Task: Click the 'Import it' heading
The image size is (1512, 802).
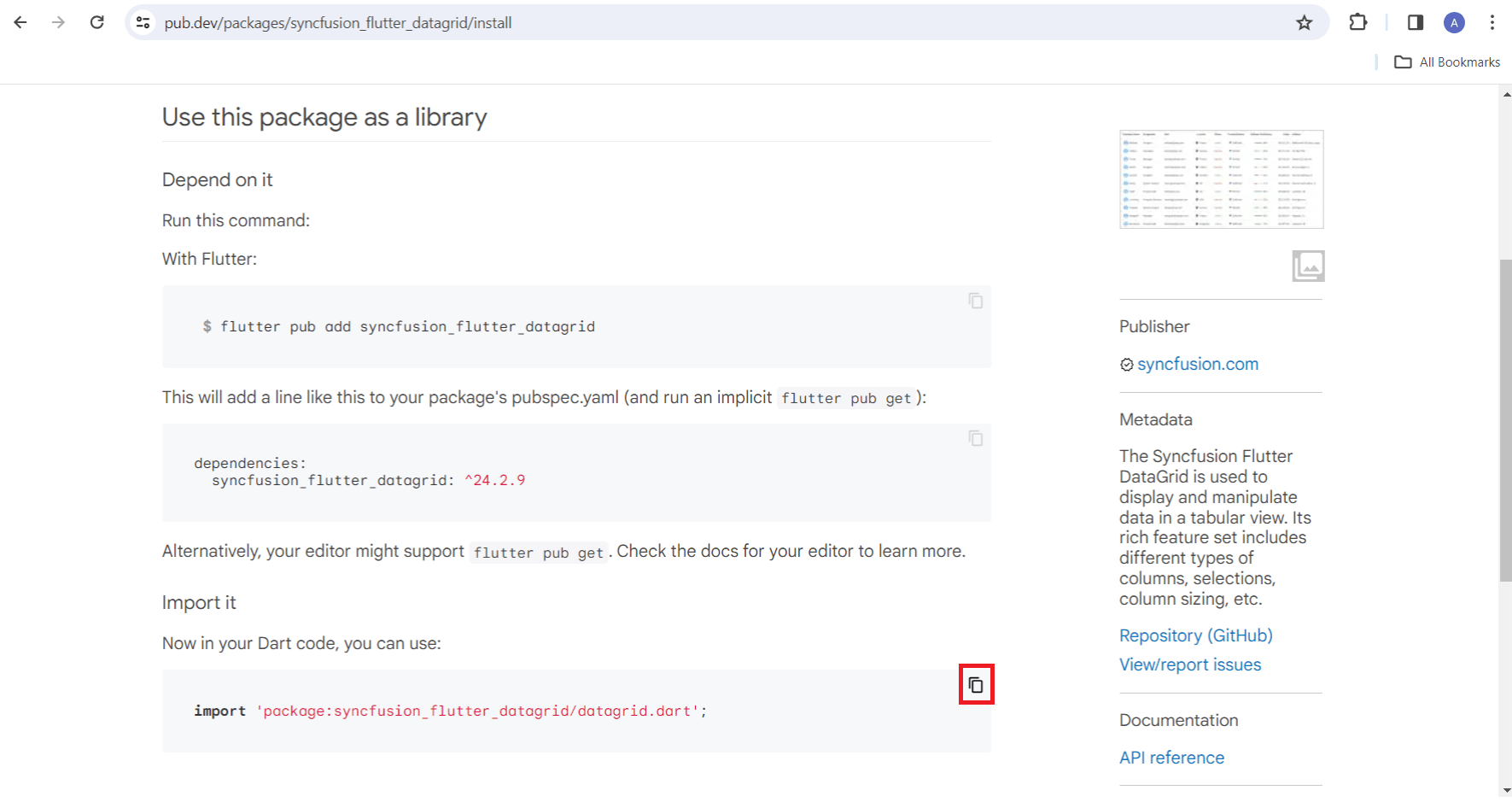Action: [x=199, y=602]
